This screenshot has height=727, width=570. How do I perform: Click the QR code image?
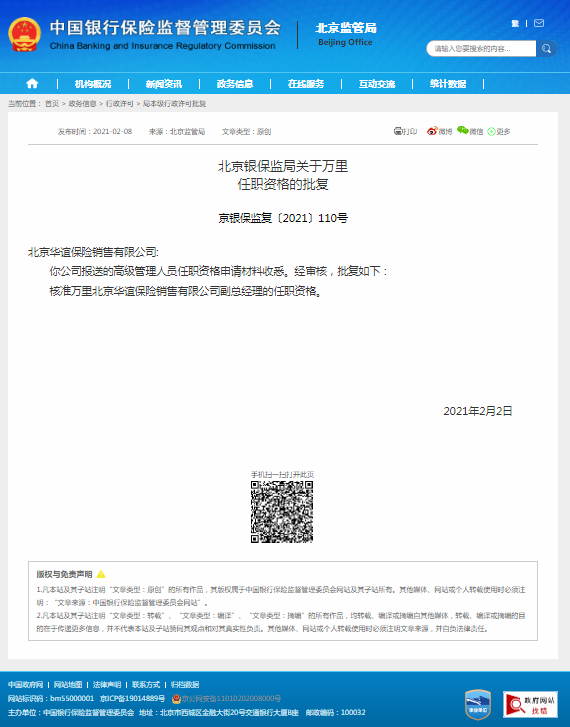click(x=282, y=512)
